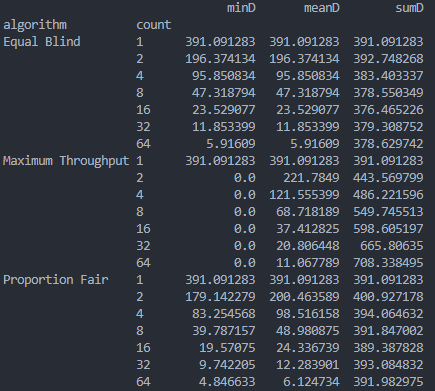Select value 68.718189 in meanD
Image resolution: width=435 pixels, height=391 pixels.
point(308,212)
